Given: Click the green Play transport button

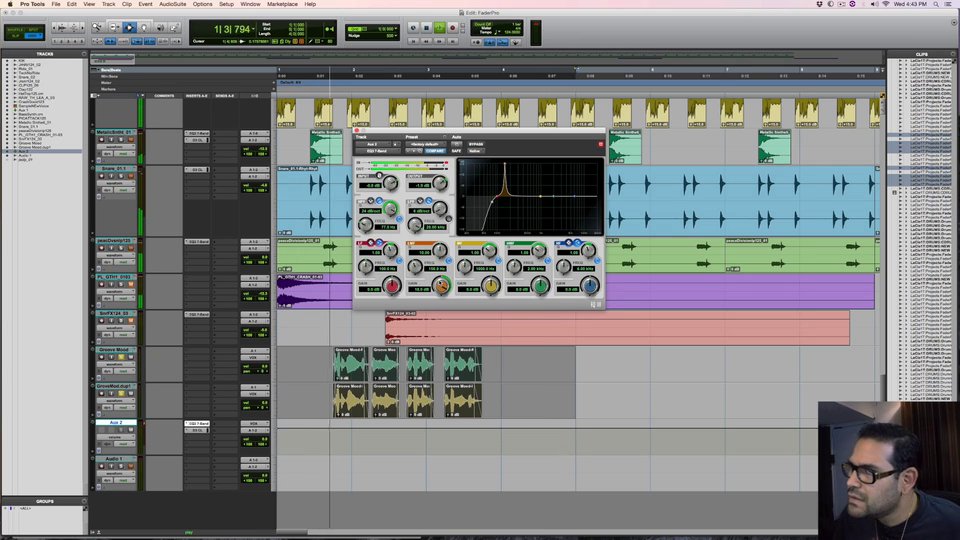Looking at the screenshot, I should pos(439,28).
